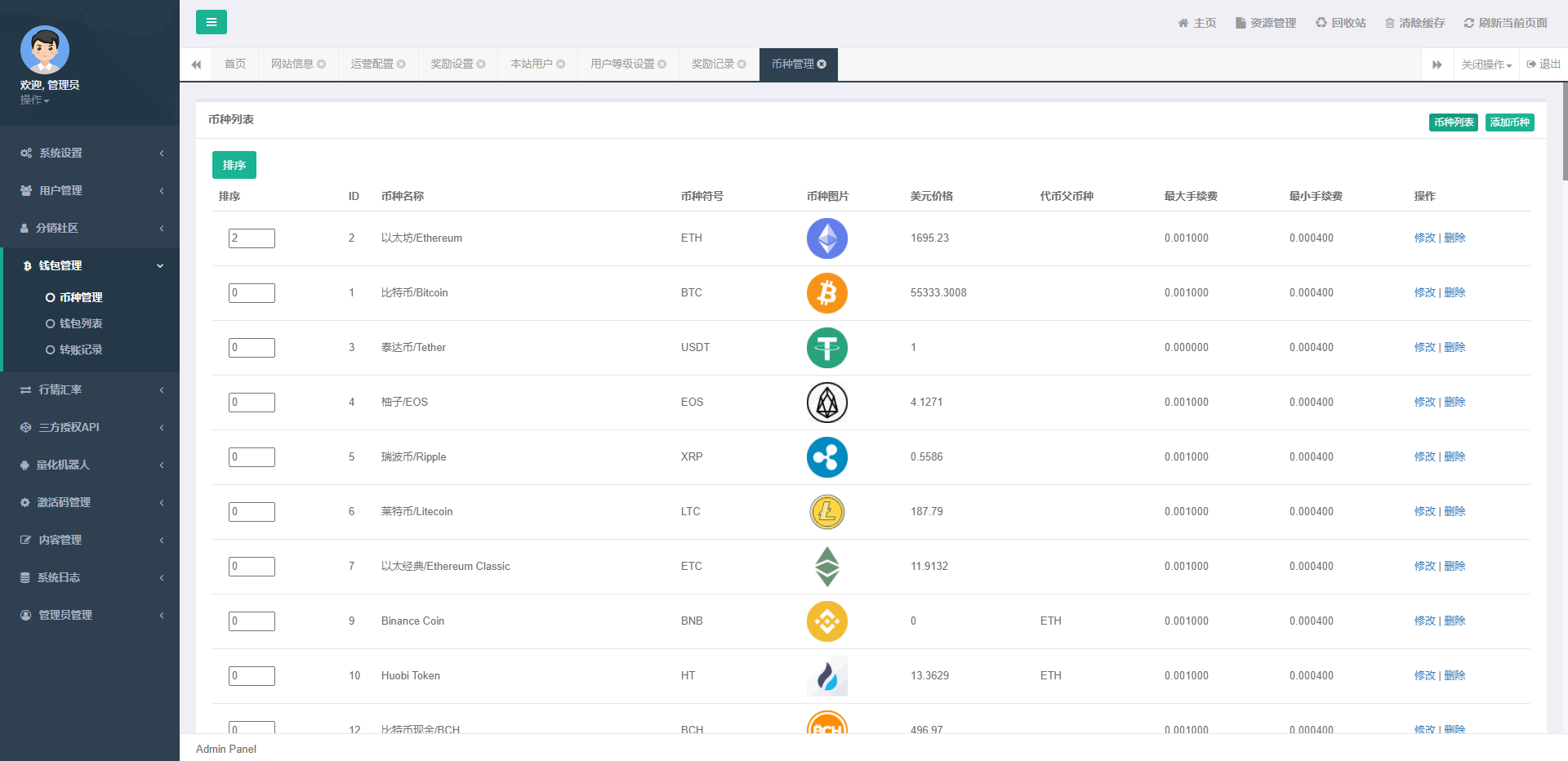
Task: Click the 清除缓存 trash icon in header
Action: tap(1389, 23)
